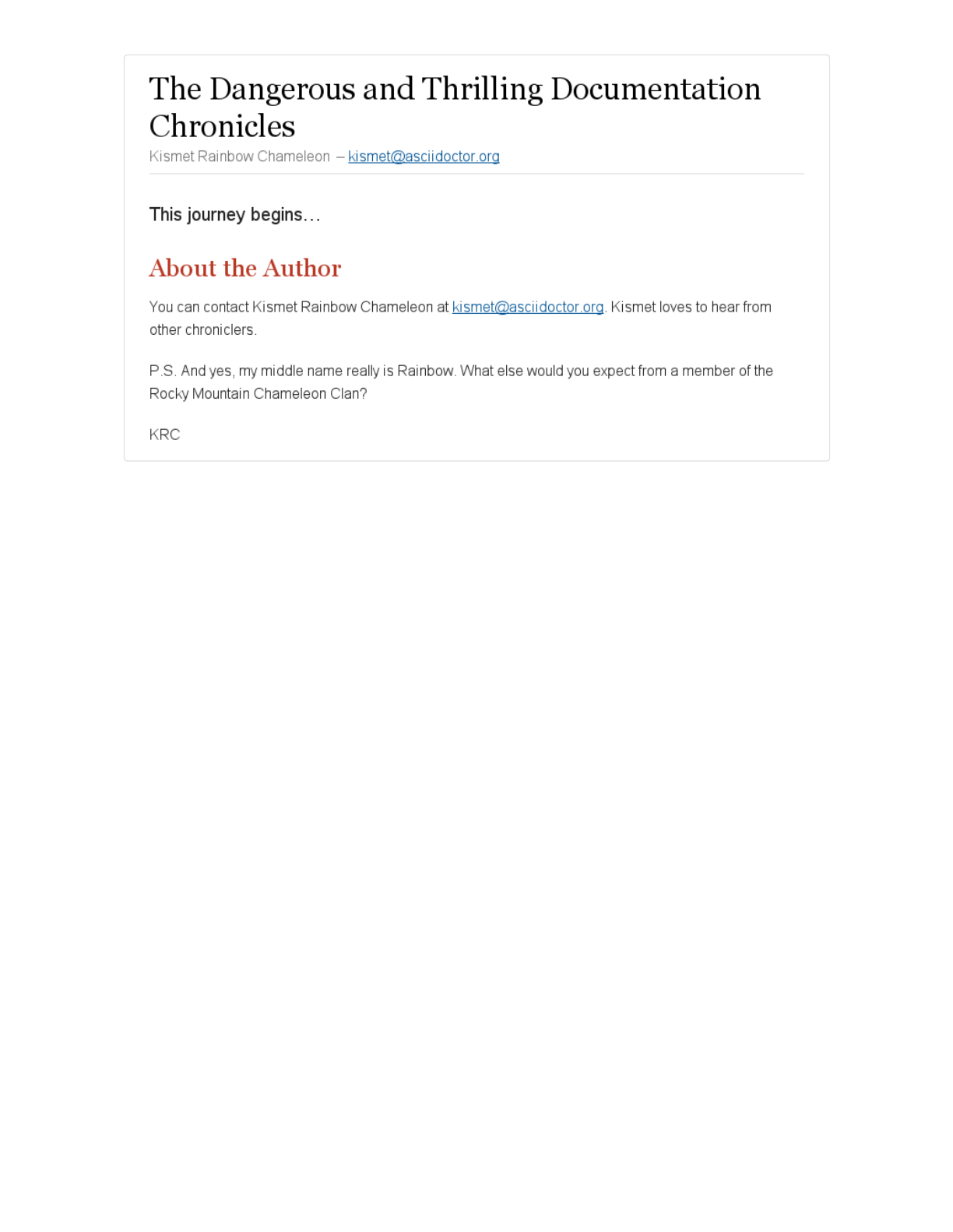Click the "KRC" signature text
The image size is (953, 1232).
click(164, 435)
